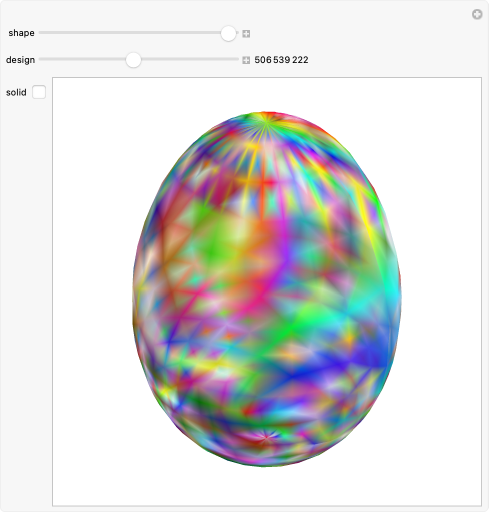Image resolution: width=489 pixels, height=513 pixels.
Task: Click the shape slider thumb
Action: [x=228, y=33]
